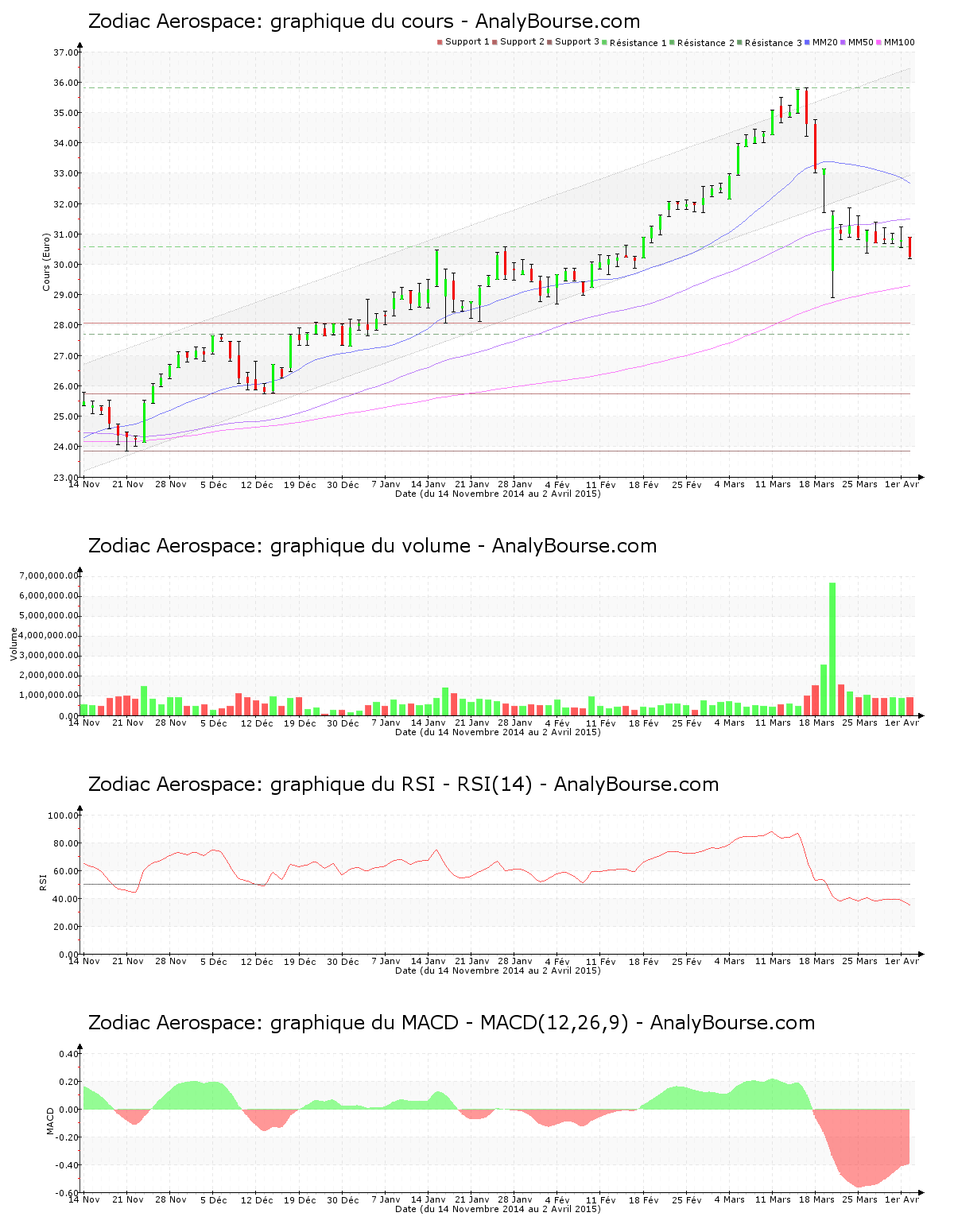
Task: Click the 'Volume' vertical axis label
Action: [x=14, y=644]
